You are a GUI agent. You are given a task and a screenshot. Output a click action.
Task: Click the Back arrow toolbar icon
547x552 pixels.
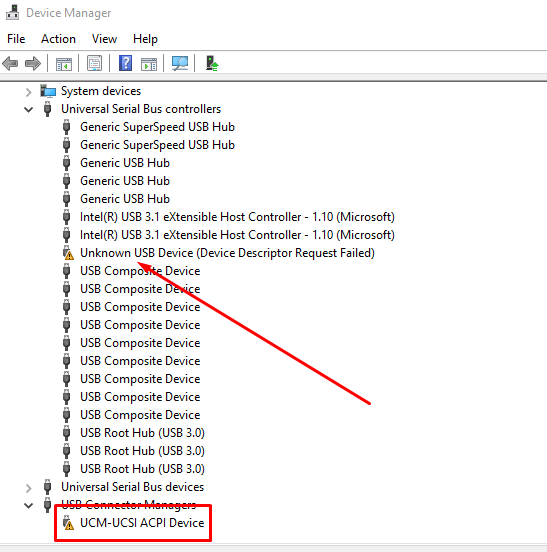coord(10,64)
